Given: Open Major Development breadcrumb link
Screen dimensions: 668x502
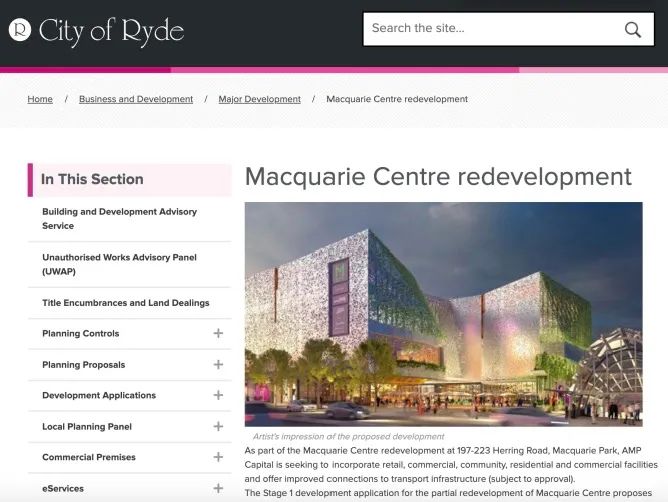Looking at the screenshot, I should tap(259, 99).
